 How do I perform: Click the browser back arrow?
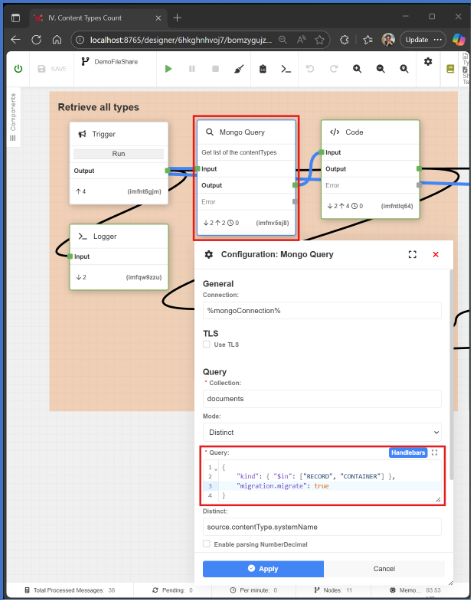(15, 40)
